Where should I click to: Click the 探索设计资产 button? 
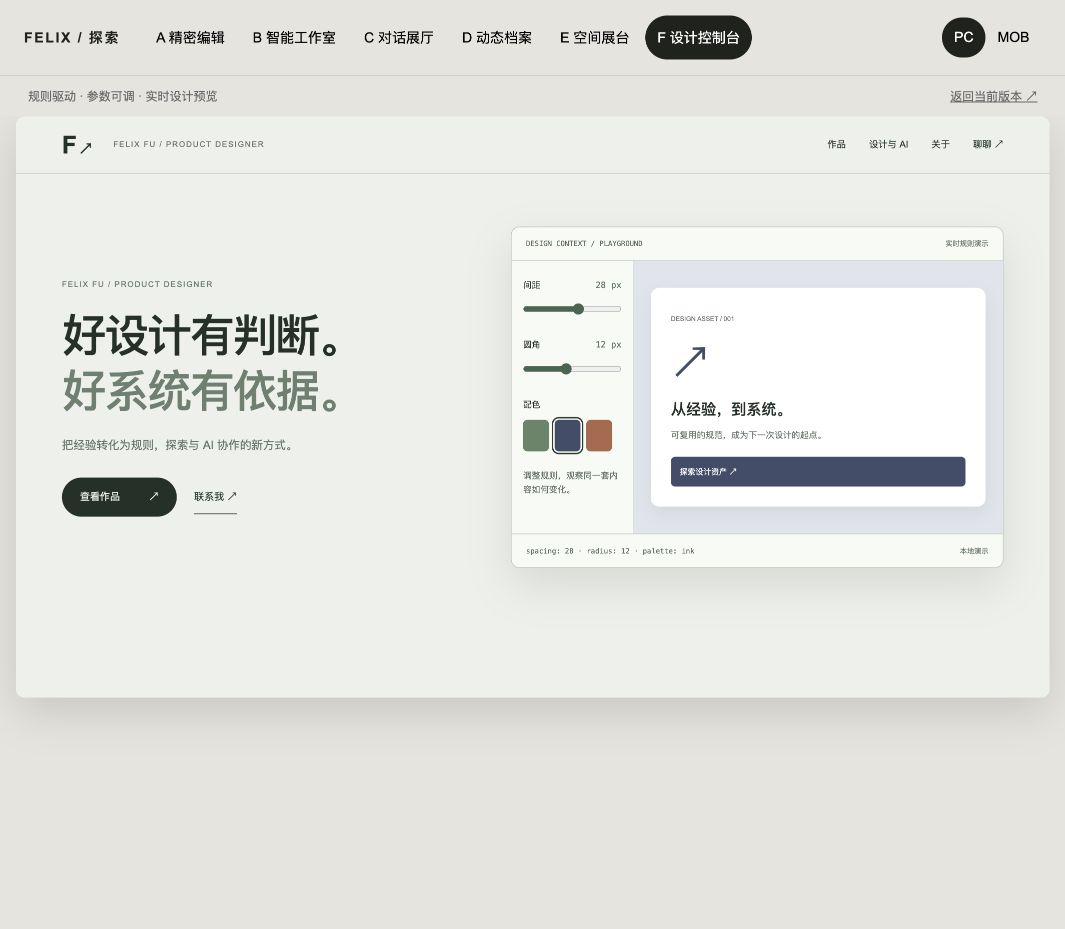click(x=818, y=471)
